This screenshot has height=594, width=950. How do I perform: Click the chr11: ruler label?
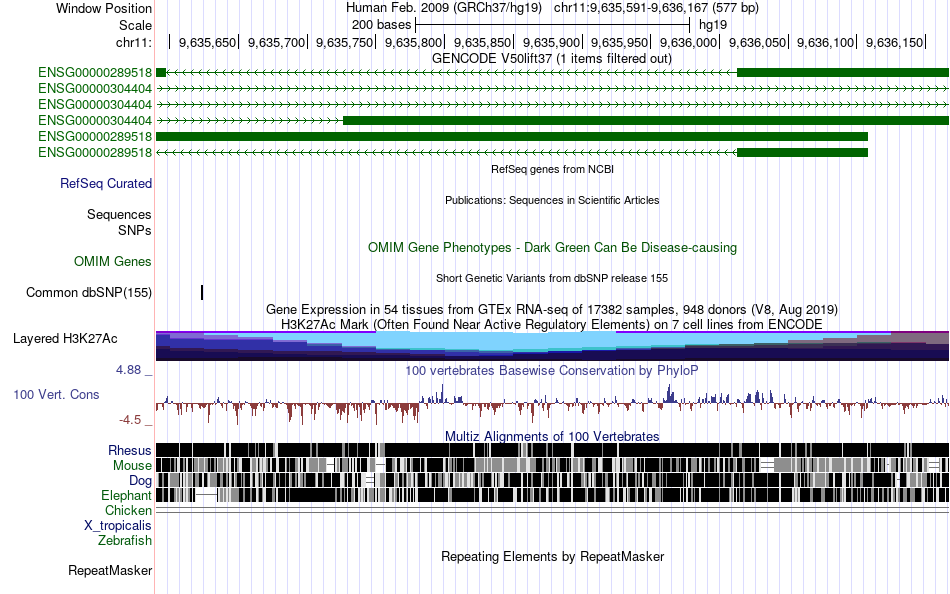click(133, 42)
